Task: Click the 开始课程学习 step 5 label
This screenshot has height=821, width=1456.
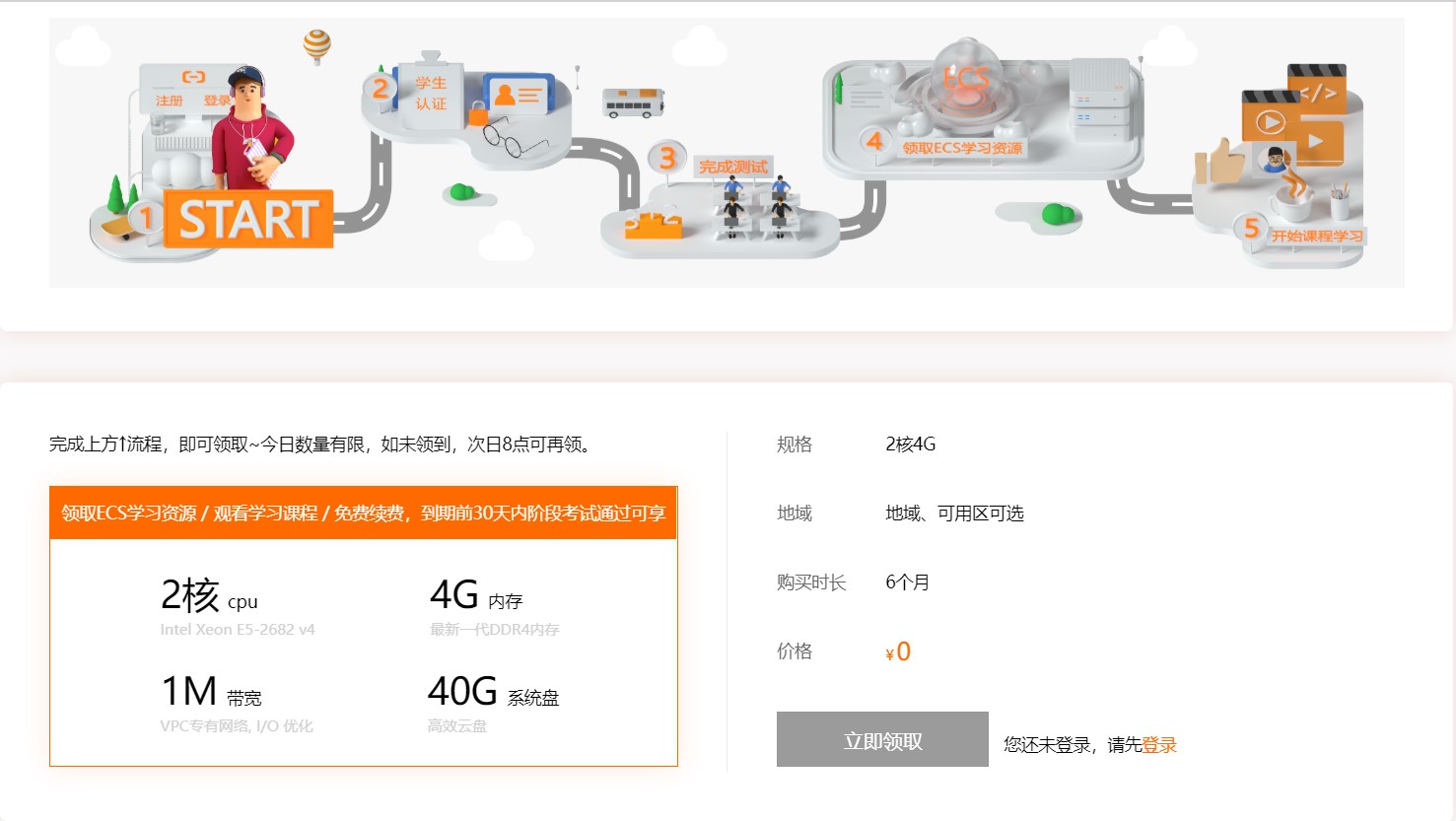Action: click(x=1316, y=236)
